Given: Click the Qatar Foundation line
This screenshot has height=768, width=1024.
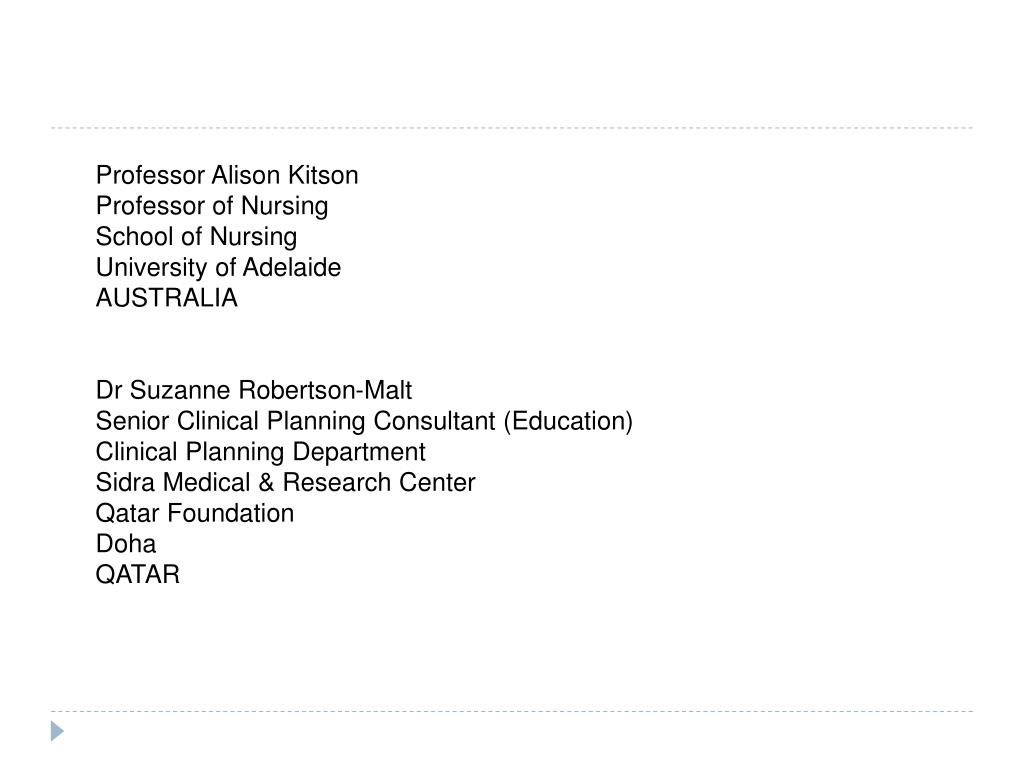Looking at the screenshot, I should click(195, 513).
